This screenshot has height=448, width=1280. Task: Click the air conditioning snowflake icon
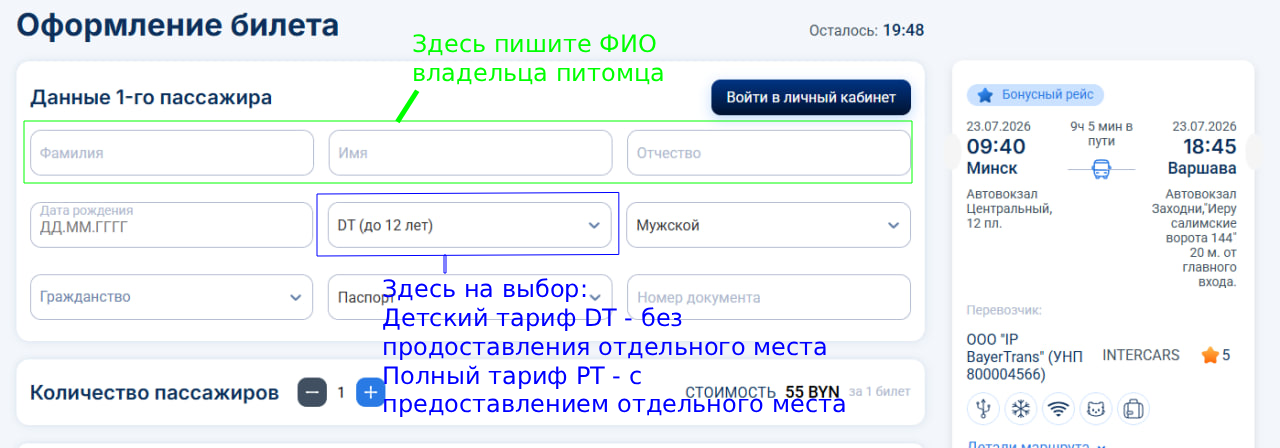point(1021,408)
